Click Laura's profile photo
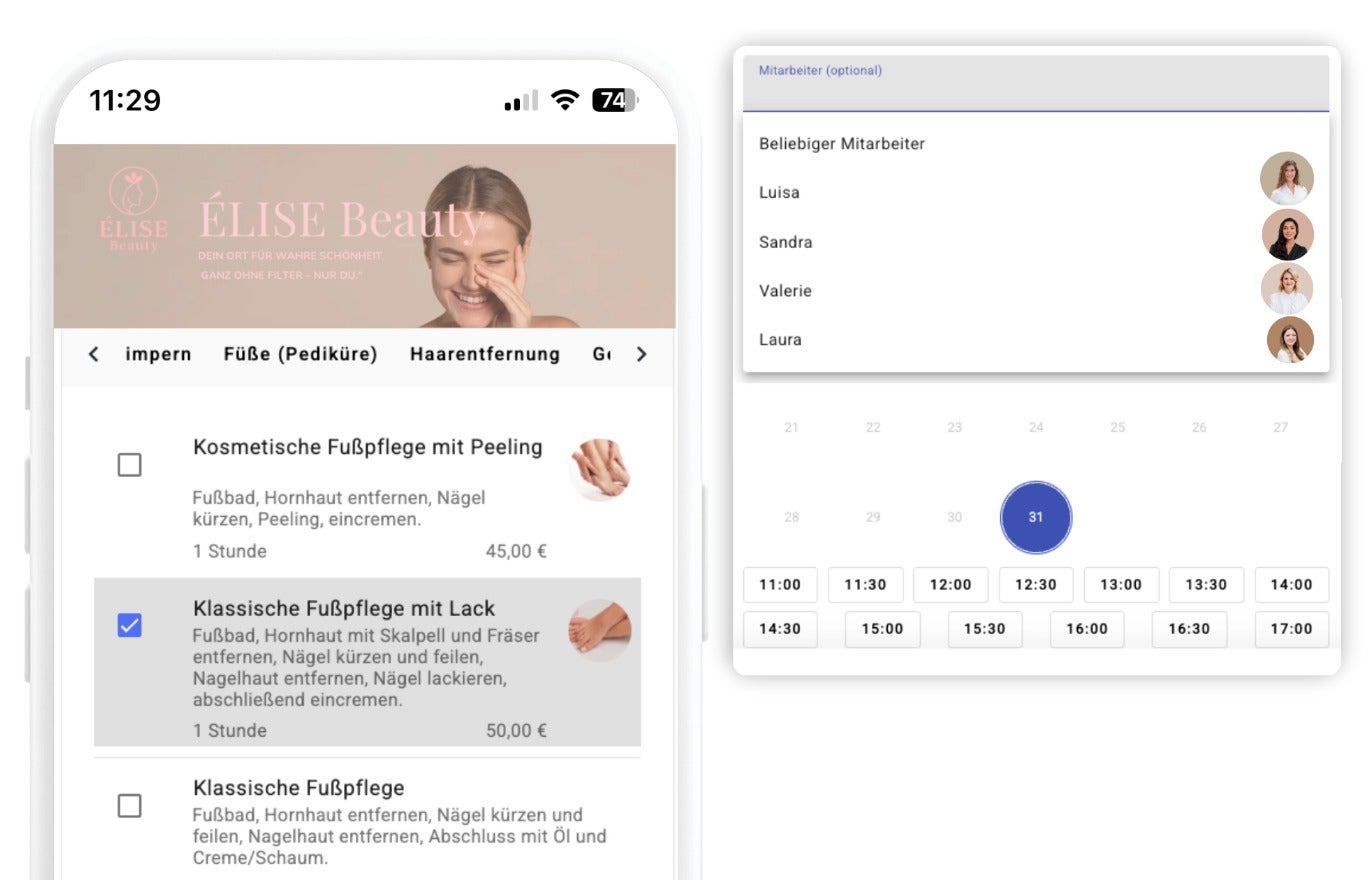Screen dimensions: 1372x880 click(x=1290, y=340)
